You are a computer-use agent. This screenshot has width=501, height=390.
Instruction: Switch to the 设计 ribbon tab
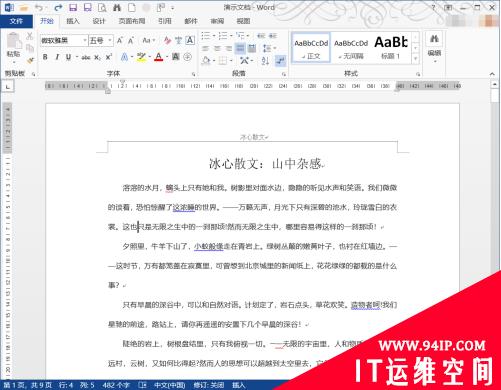tap(99, 21)
